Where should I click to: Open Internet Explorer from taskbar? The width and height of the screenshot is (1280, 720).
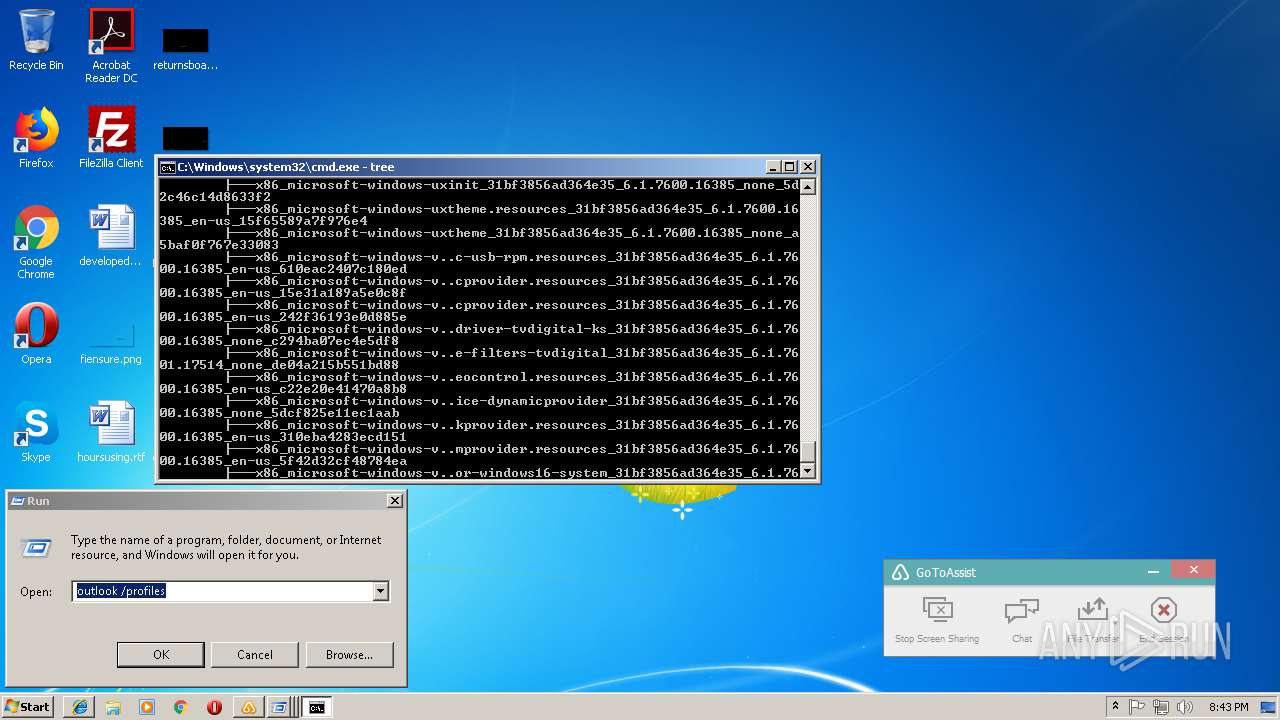pyautogui.click(x=79, y=707)
